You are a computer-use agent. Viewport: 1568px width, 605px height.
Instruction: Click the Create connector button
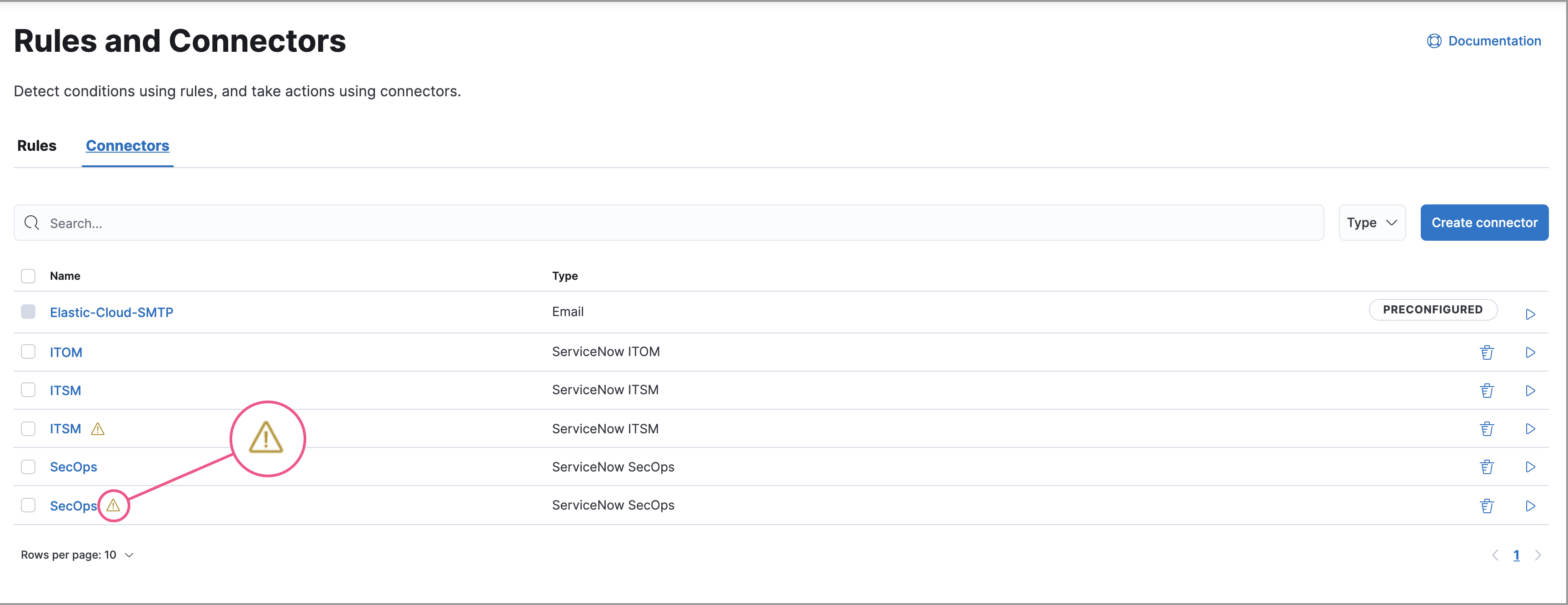click(1485, 223)
